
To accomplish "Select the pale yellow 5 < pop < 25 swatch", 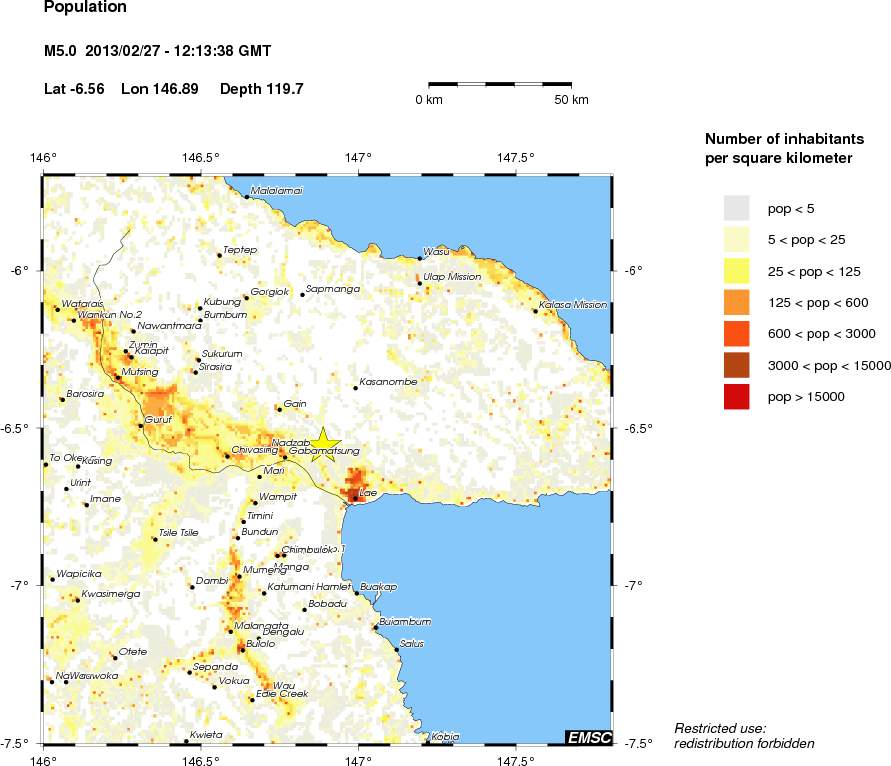I will 736,239.
